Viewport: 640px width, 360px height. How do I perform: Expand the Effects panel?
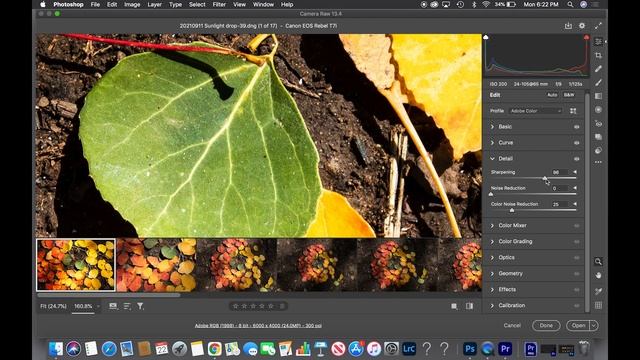click(492, 289)
